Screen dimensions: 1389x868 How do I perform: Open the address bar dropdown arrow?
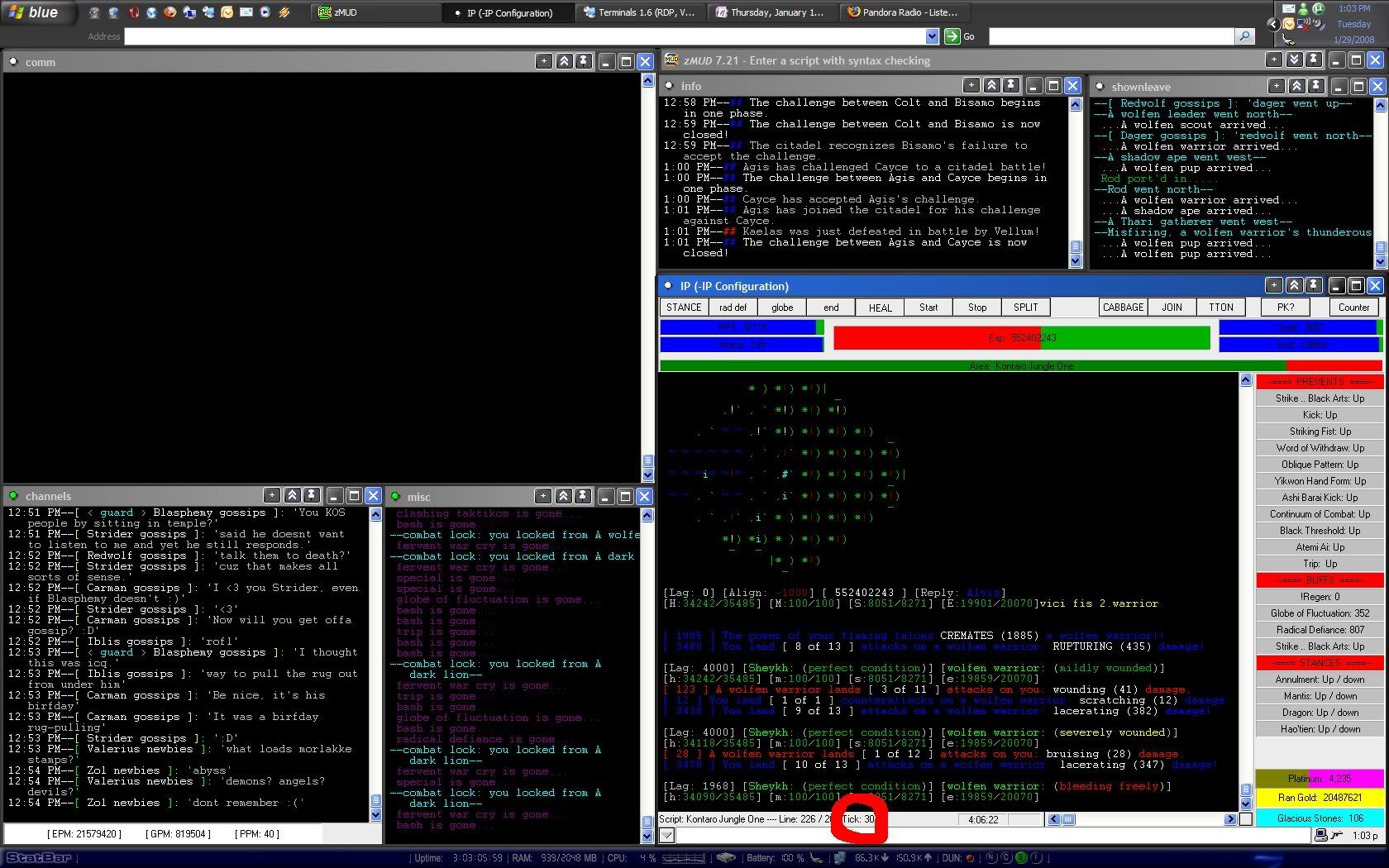tap(933, 36)
